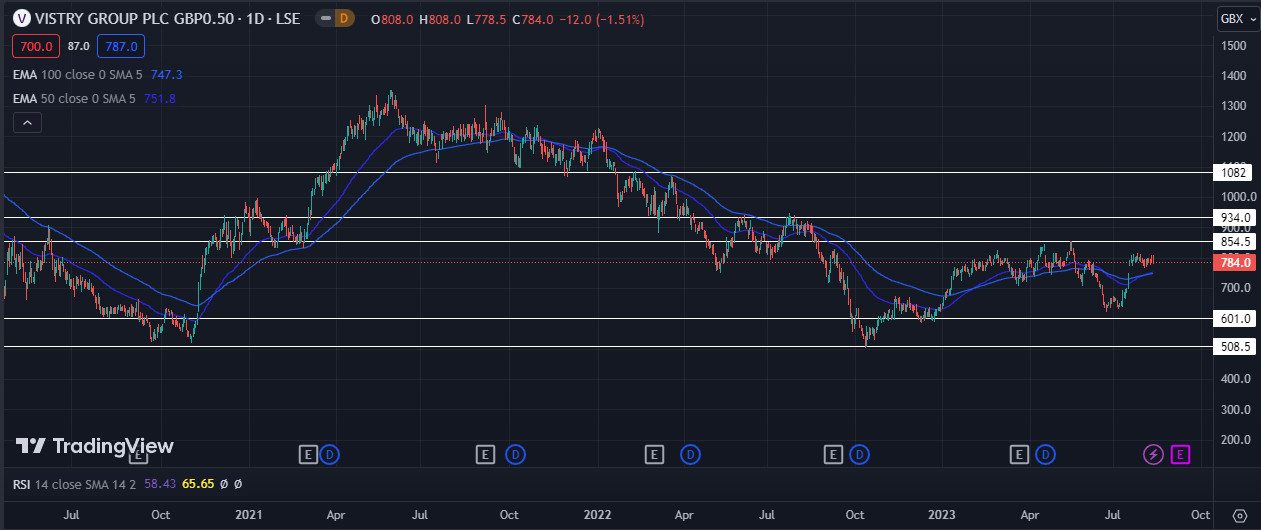Image resolution: width=1261 pixels, height=530 pixels.
Task: Open chart settings gear icon
Action: click(x=1239, y=515)
